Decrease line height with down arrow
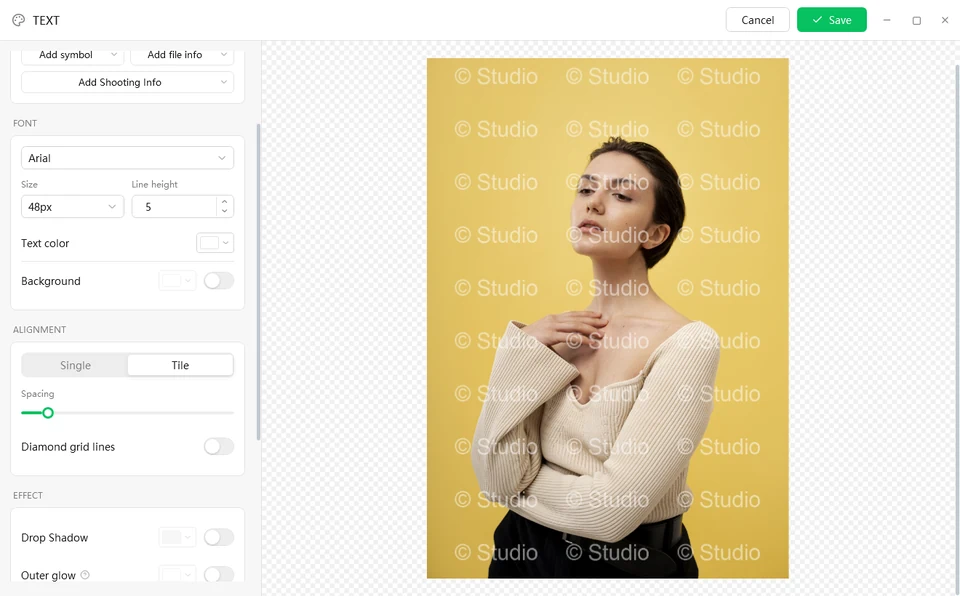The width and height of the screenshot is (960, 596). point(225,211)
